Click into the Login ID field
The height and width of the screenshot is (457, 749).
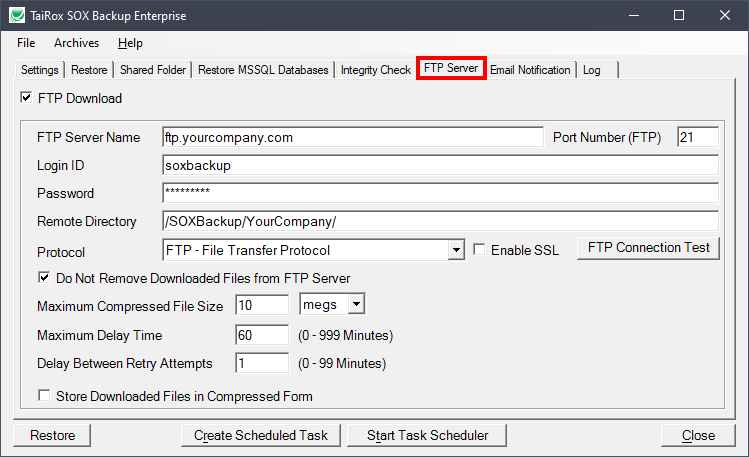point(440,165)
